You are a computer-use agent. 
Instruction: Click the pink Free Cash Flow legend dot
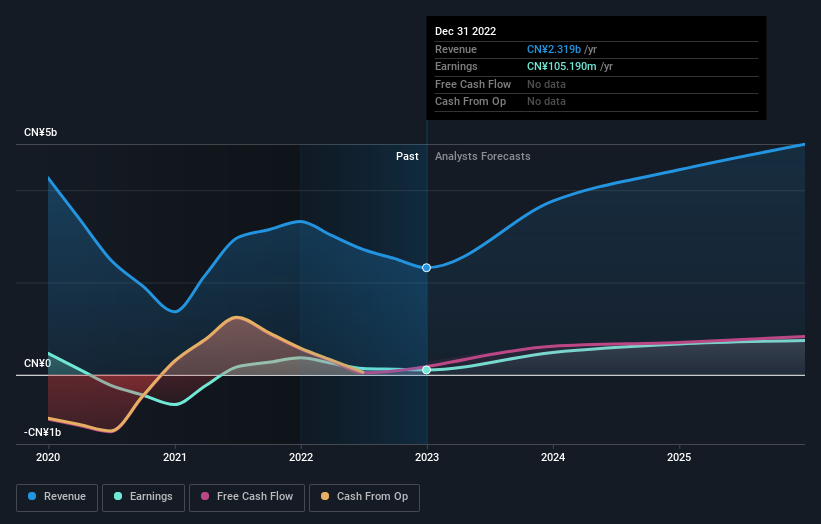205,496
